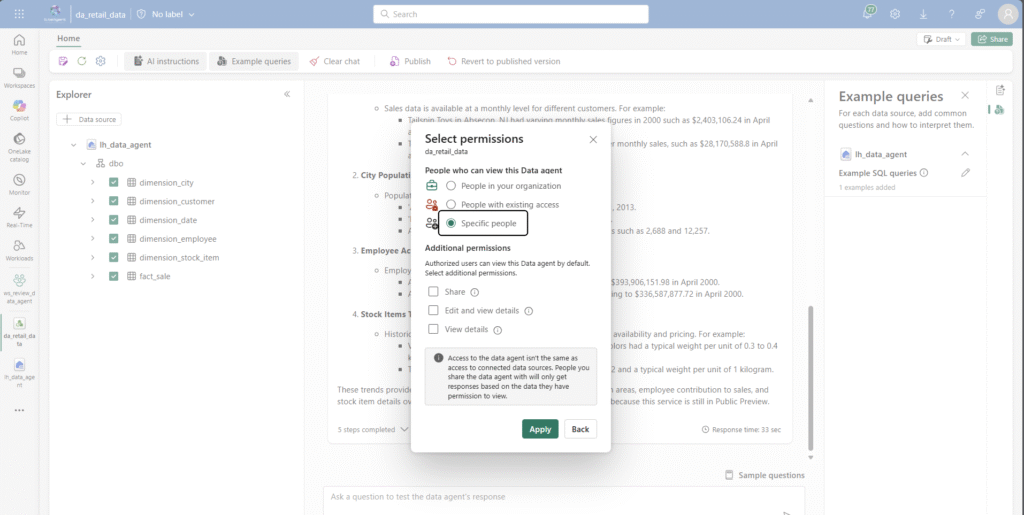Open settings gear in top bar
Viewport: 1024px width, 515px height.
tap(895, 14)
